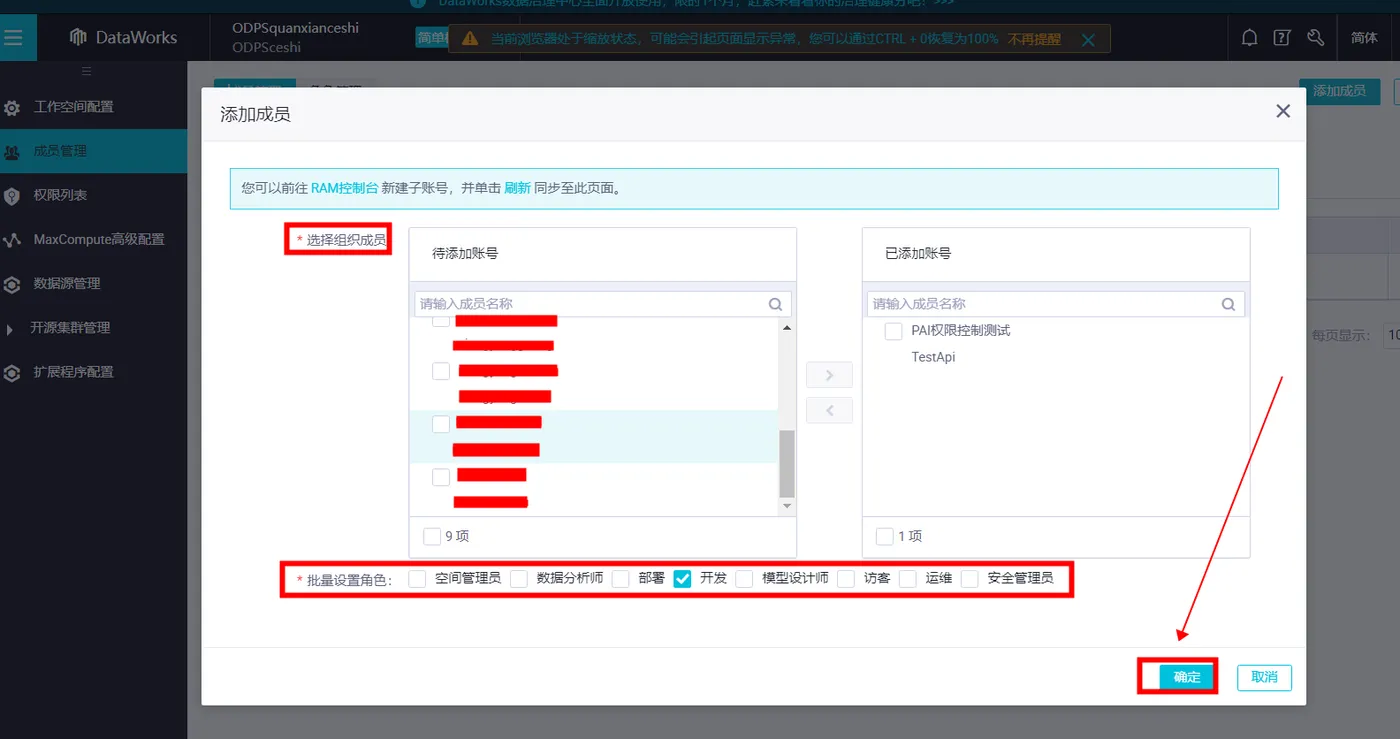Screen dimensions: 1400x739
Task: Click the 刷新 link
Action: point(517,188)
